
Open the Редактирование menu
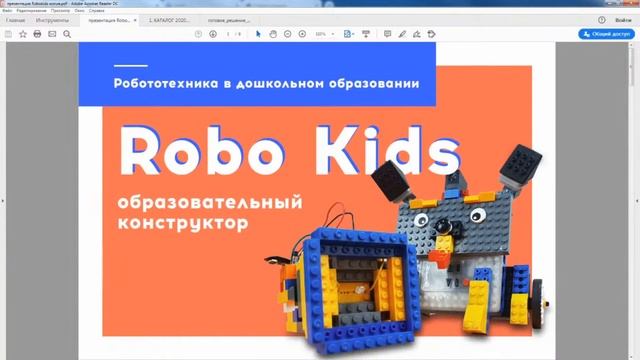pos(31,11)
